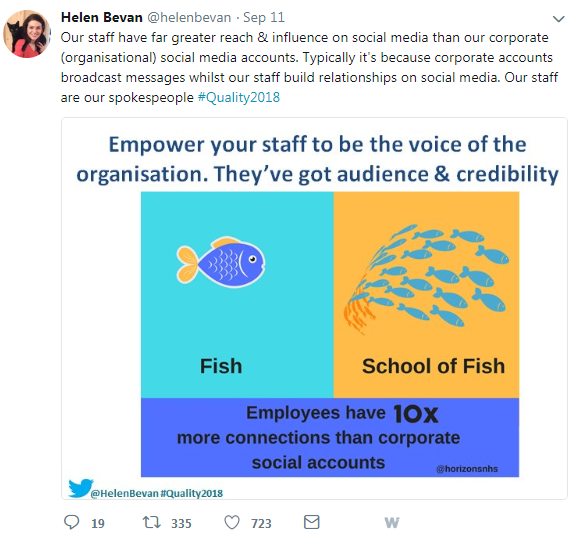Click the Sep 11 timestamp
Image resolution: width=568 pixels, height=535 pixels.
264,17
